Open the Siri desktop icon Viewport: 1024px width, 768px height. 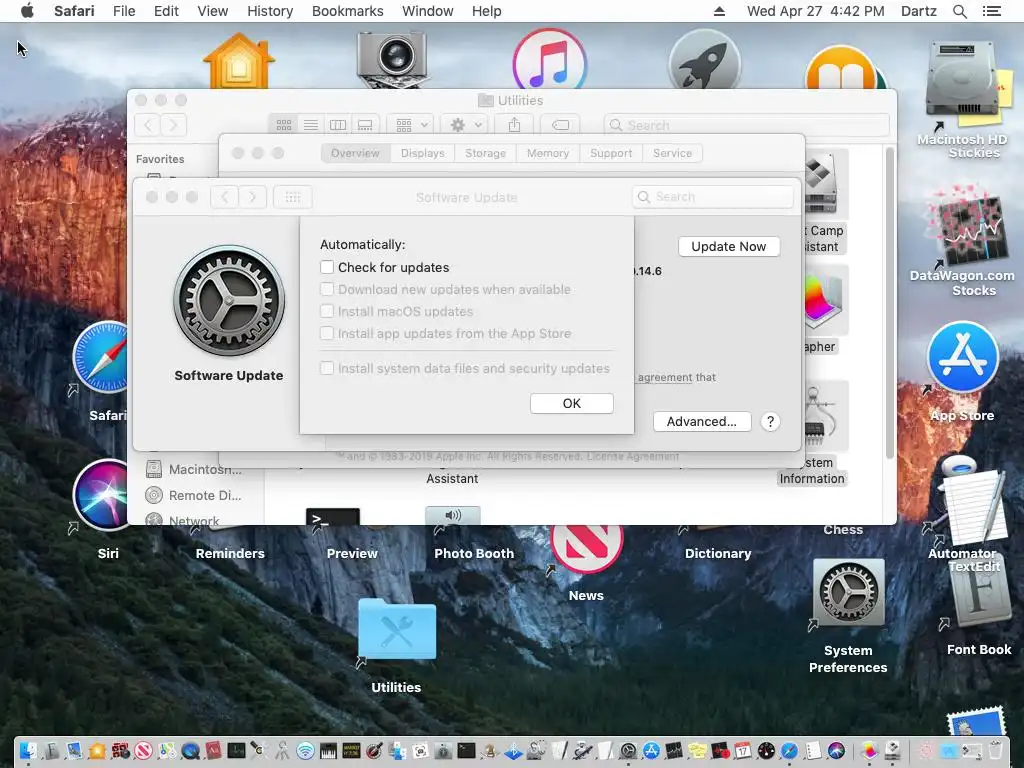[x=103, y=495]
